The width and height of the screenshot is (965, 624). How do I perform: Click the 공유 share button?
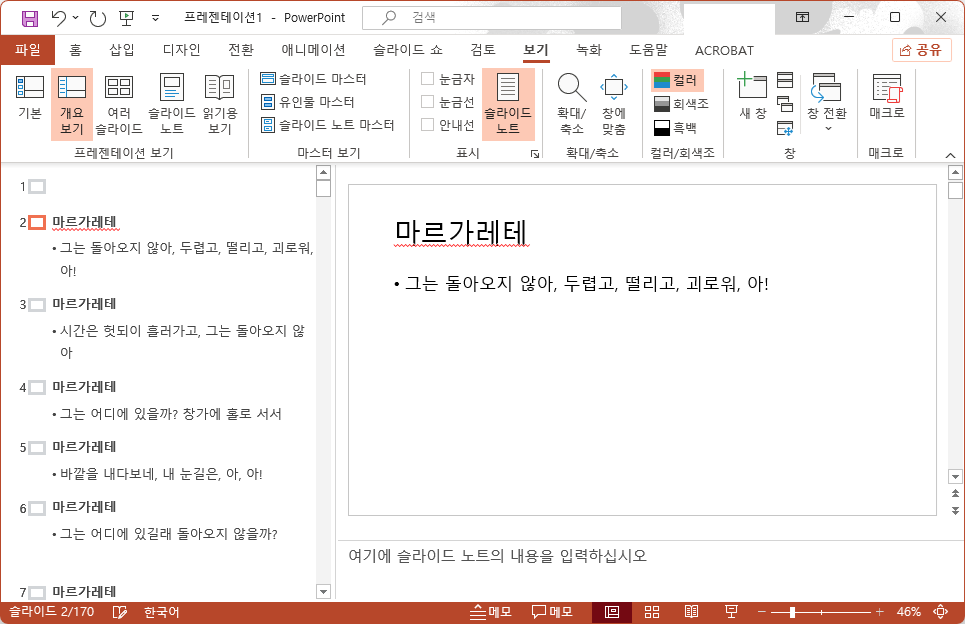[x=921, y=50]
